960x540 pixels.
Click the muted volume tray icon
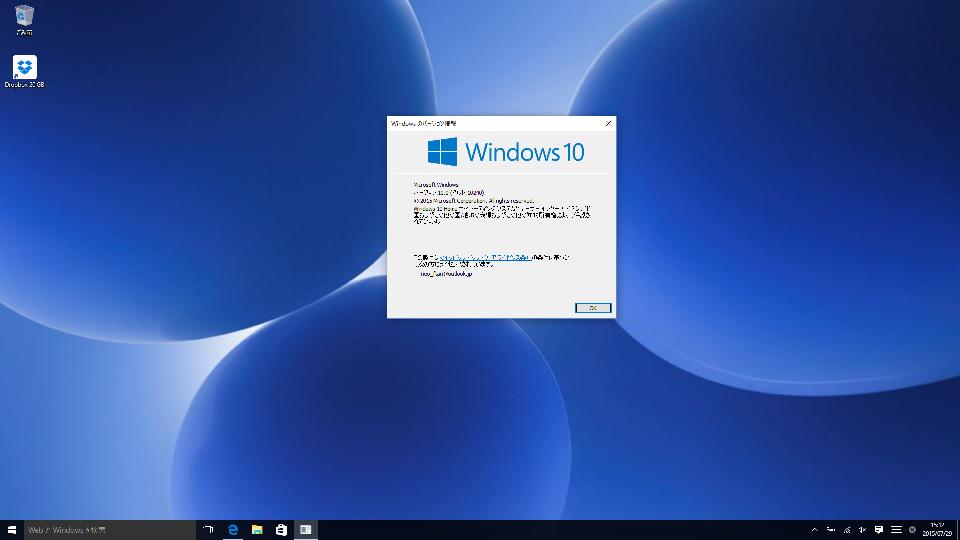click(x=862, y=530)
